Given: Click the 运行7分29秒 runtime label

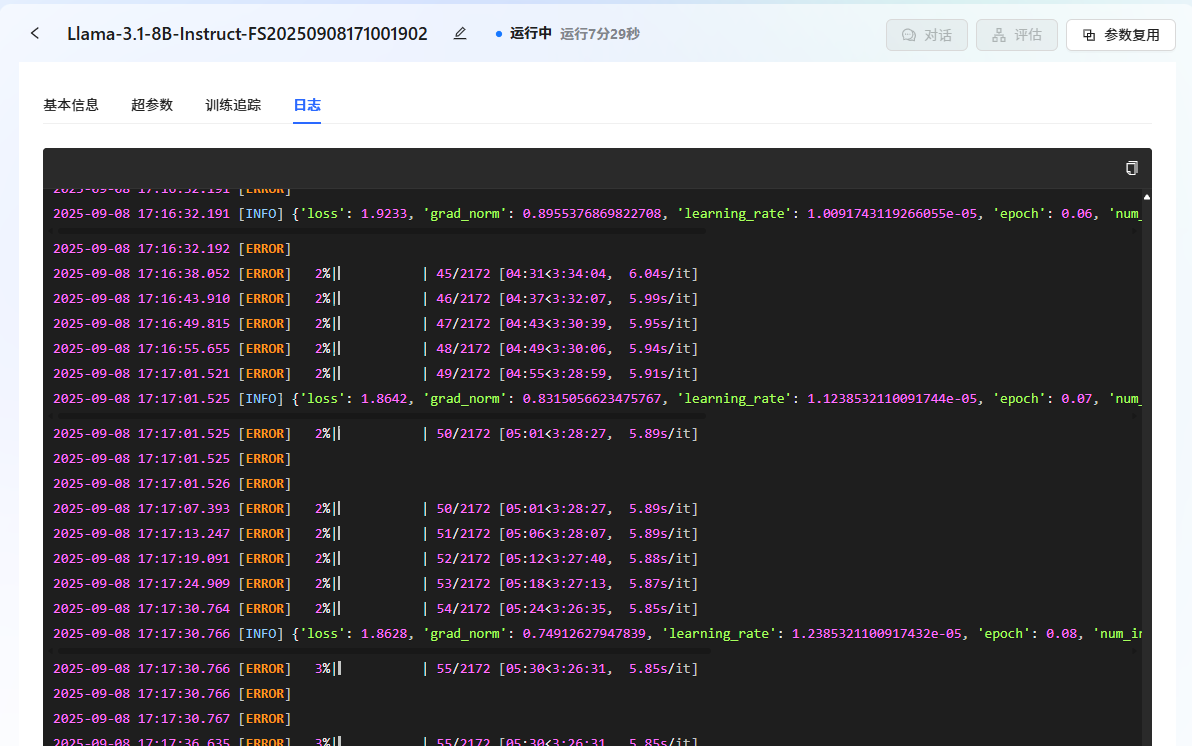Looking at the screenshot, I should [x=600, y=34].
